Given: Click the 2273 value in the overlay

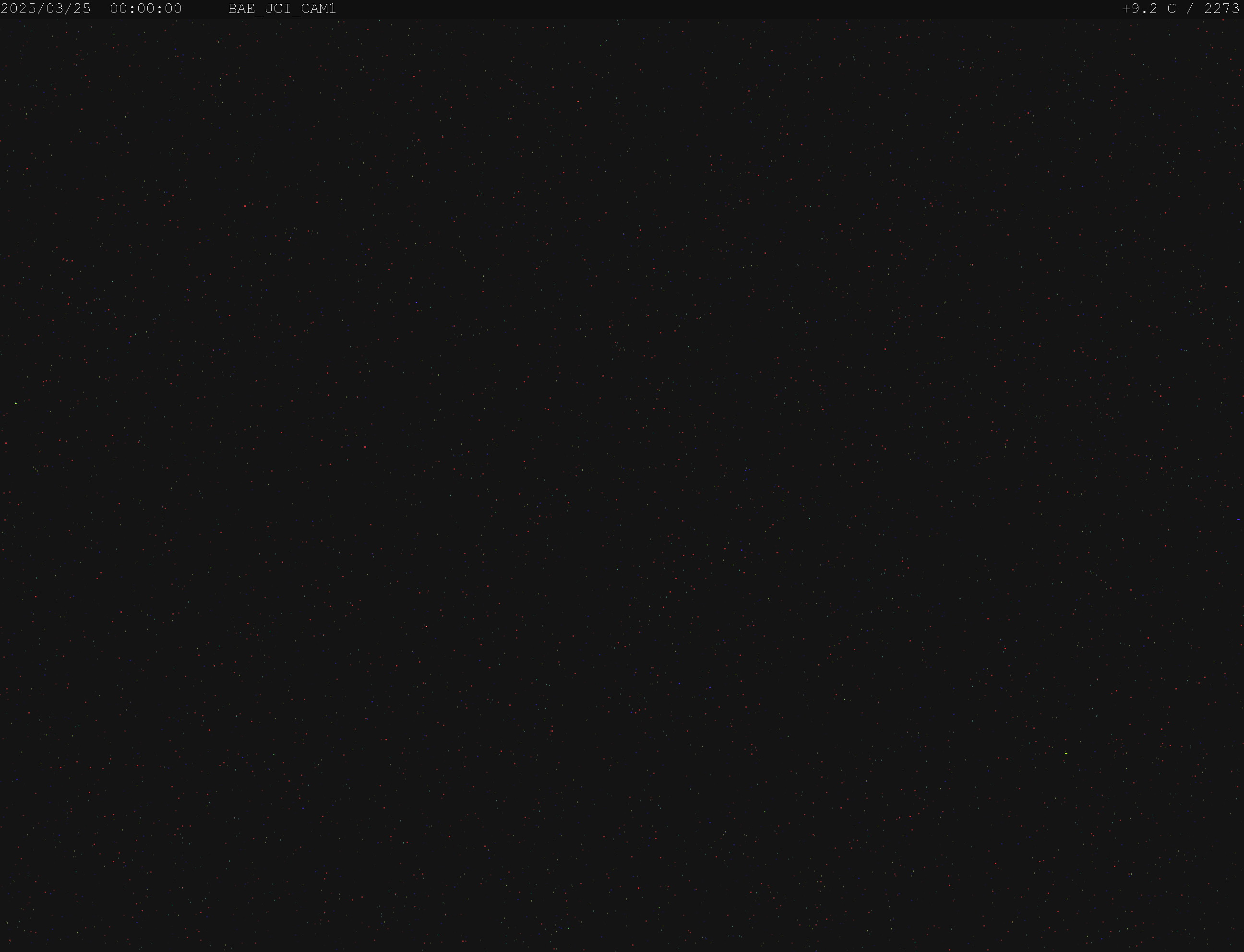Looking at the screenshot, I should 1222,9.
